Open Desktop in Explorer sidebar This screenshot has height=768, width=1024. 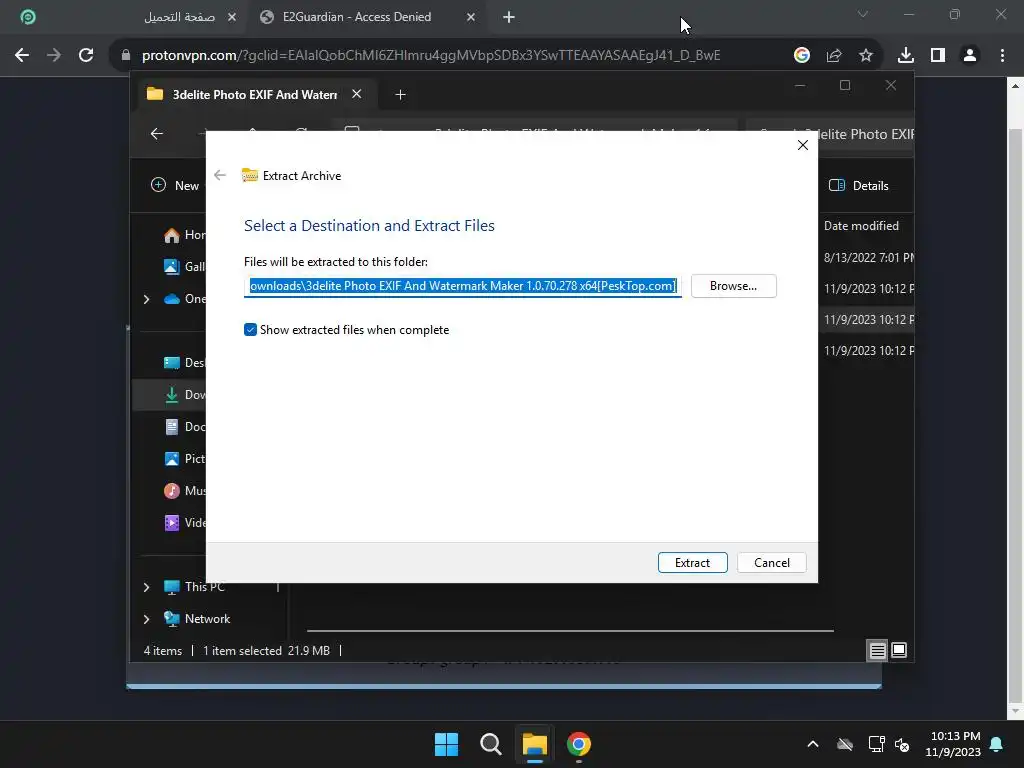click(x=185, y=362)
